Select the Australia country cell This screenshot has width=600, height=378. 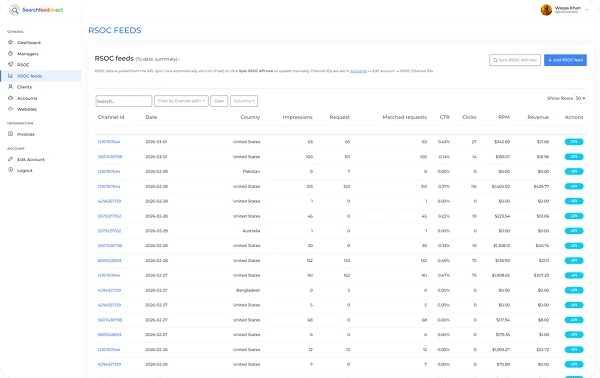(251, 231)
